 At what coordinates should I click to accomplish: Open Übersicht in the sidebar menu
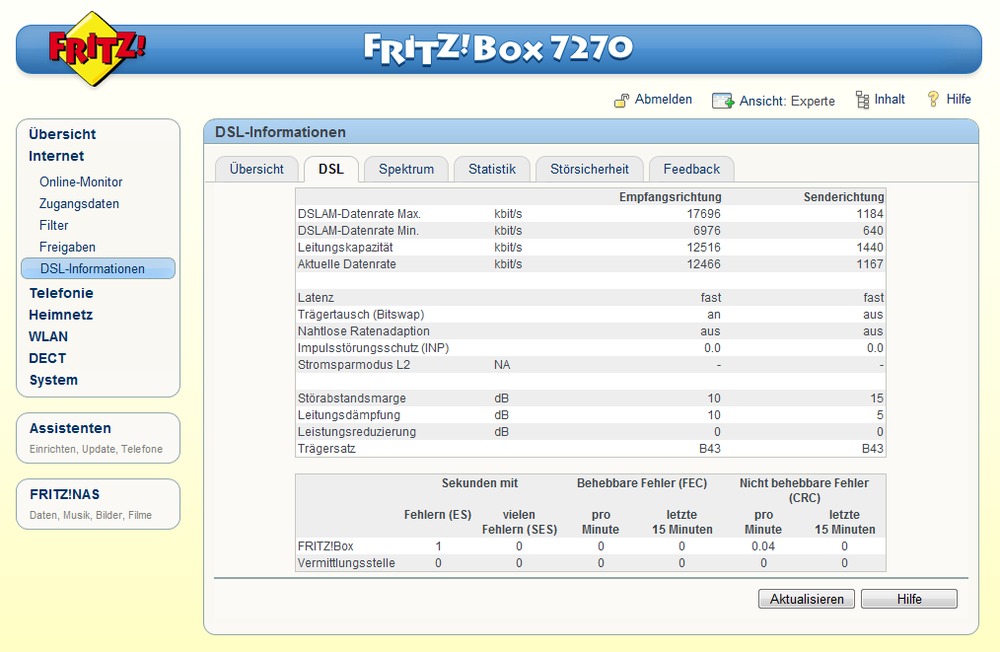[62, 134]
